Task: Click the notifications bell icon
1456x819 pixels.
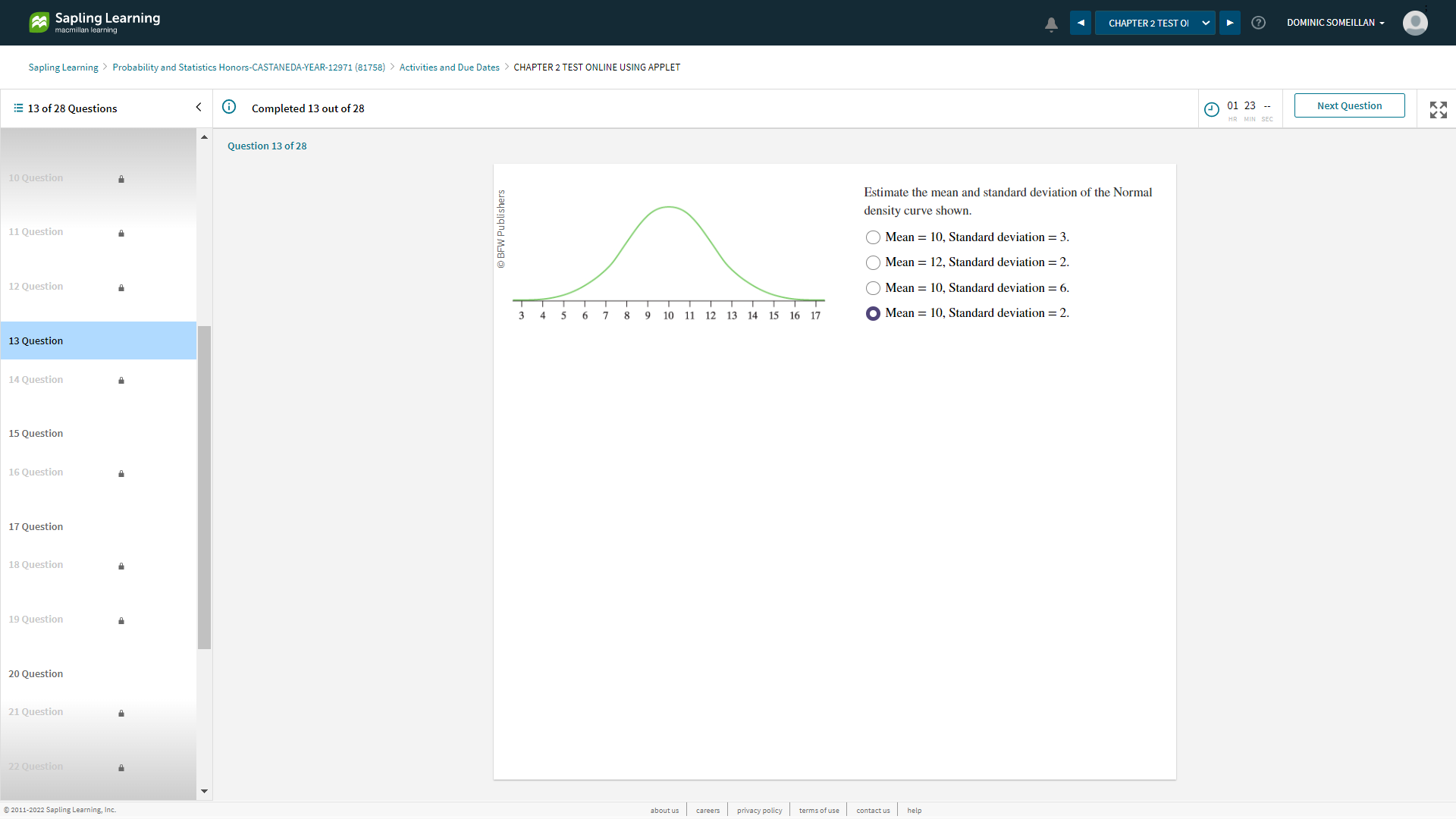Action: click(x=1051, y=24)
